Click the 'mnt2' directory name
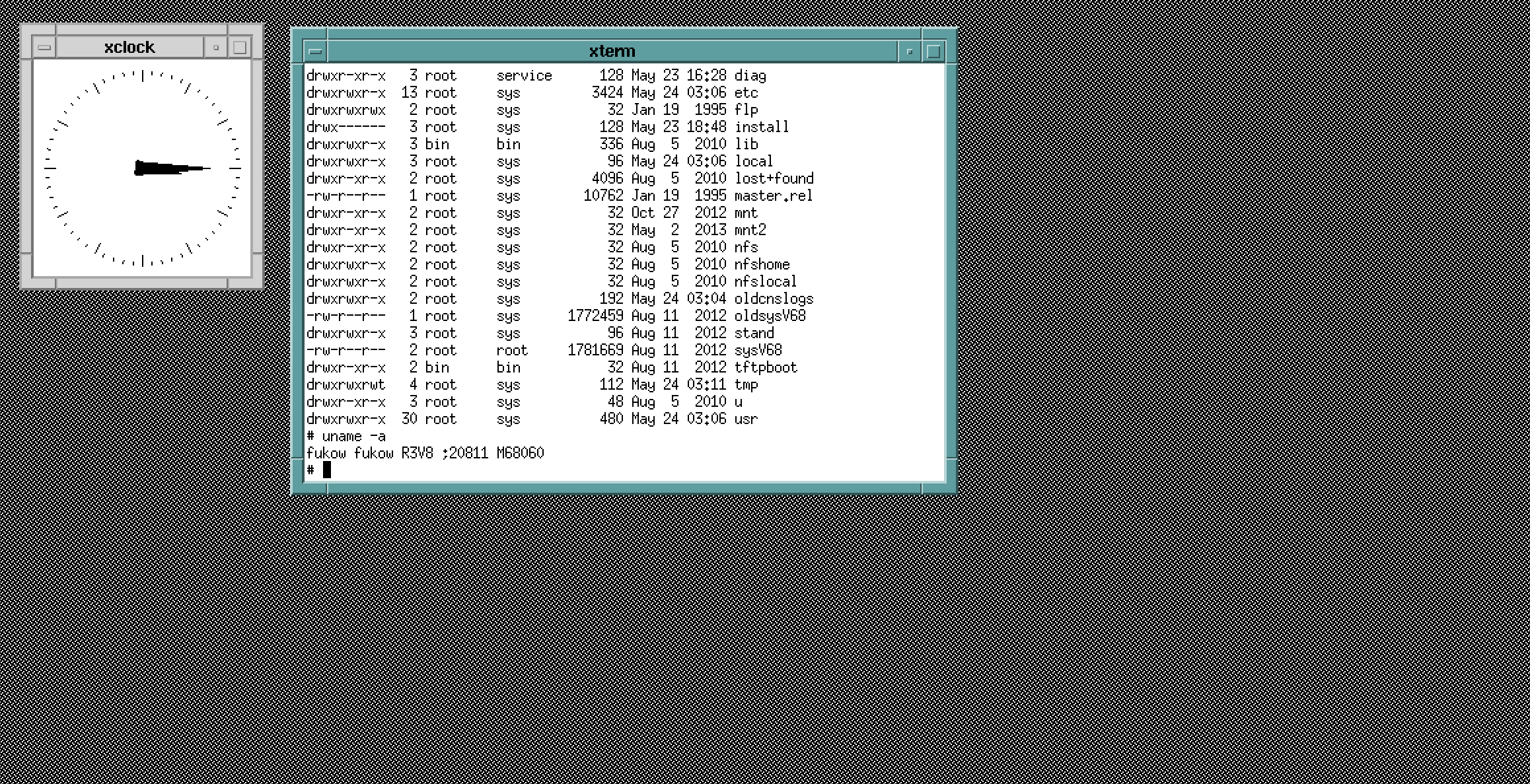Screen dimensions: 1530x784 click(750, 230)
